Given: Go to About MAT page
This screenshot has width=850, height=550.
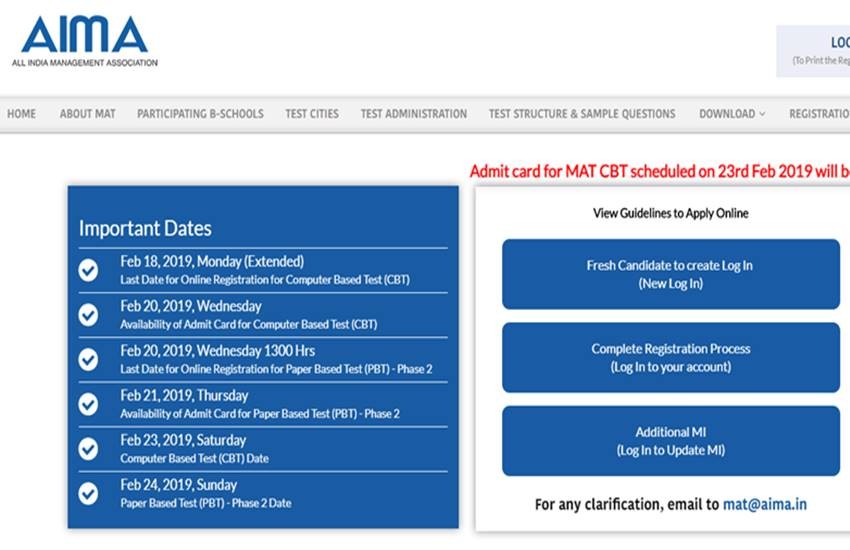Looking at the screenshot, I should click(87, 114).
